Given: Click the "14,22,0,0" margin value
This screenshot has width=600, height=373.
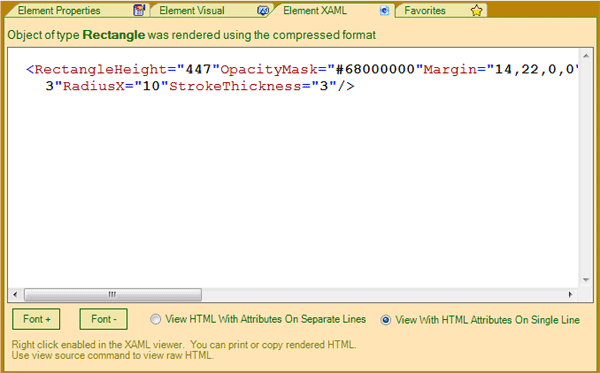Looking at the screenshot, I should [534, 69].
